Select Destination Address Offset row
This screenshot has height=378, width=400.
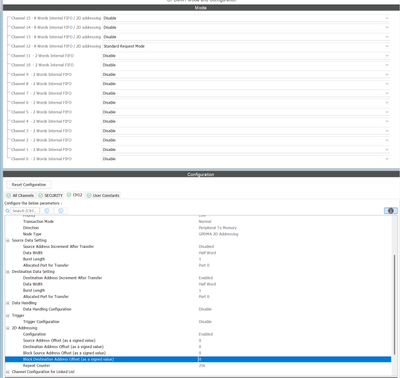198,347
